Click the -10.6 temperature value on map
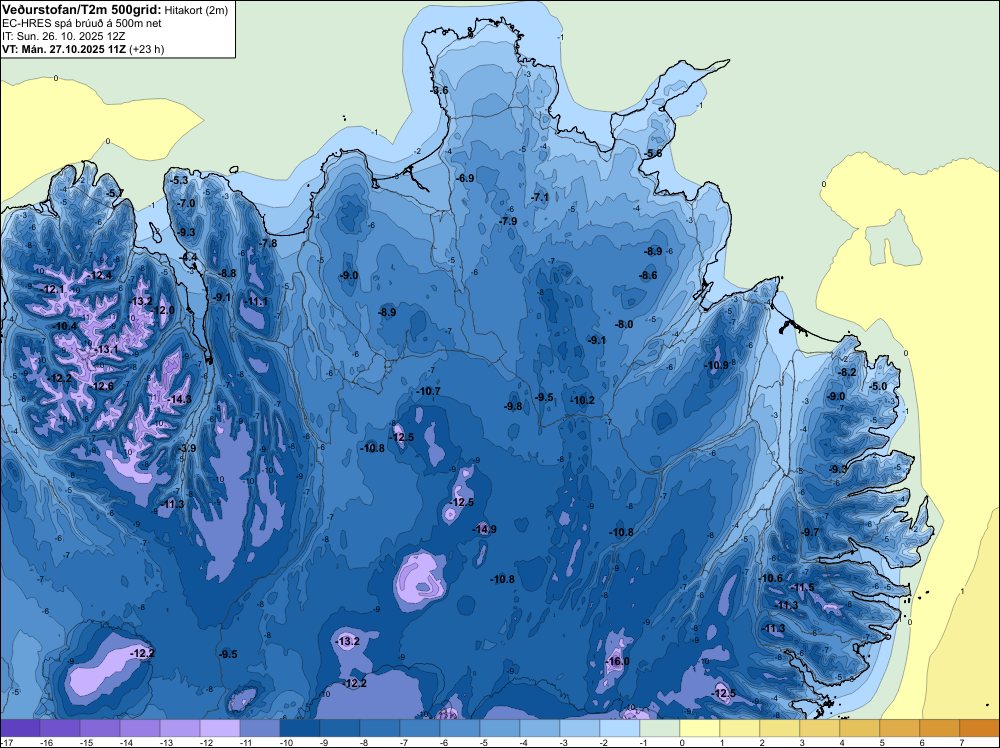1000x748 pixels. click(770, 578)
